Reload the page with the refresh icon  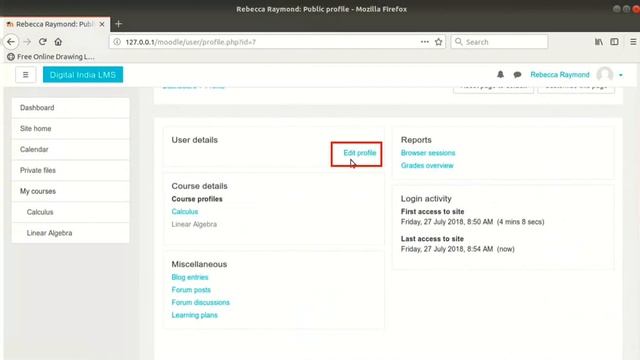click(x=42, y=42)
